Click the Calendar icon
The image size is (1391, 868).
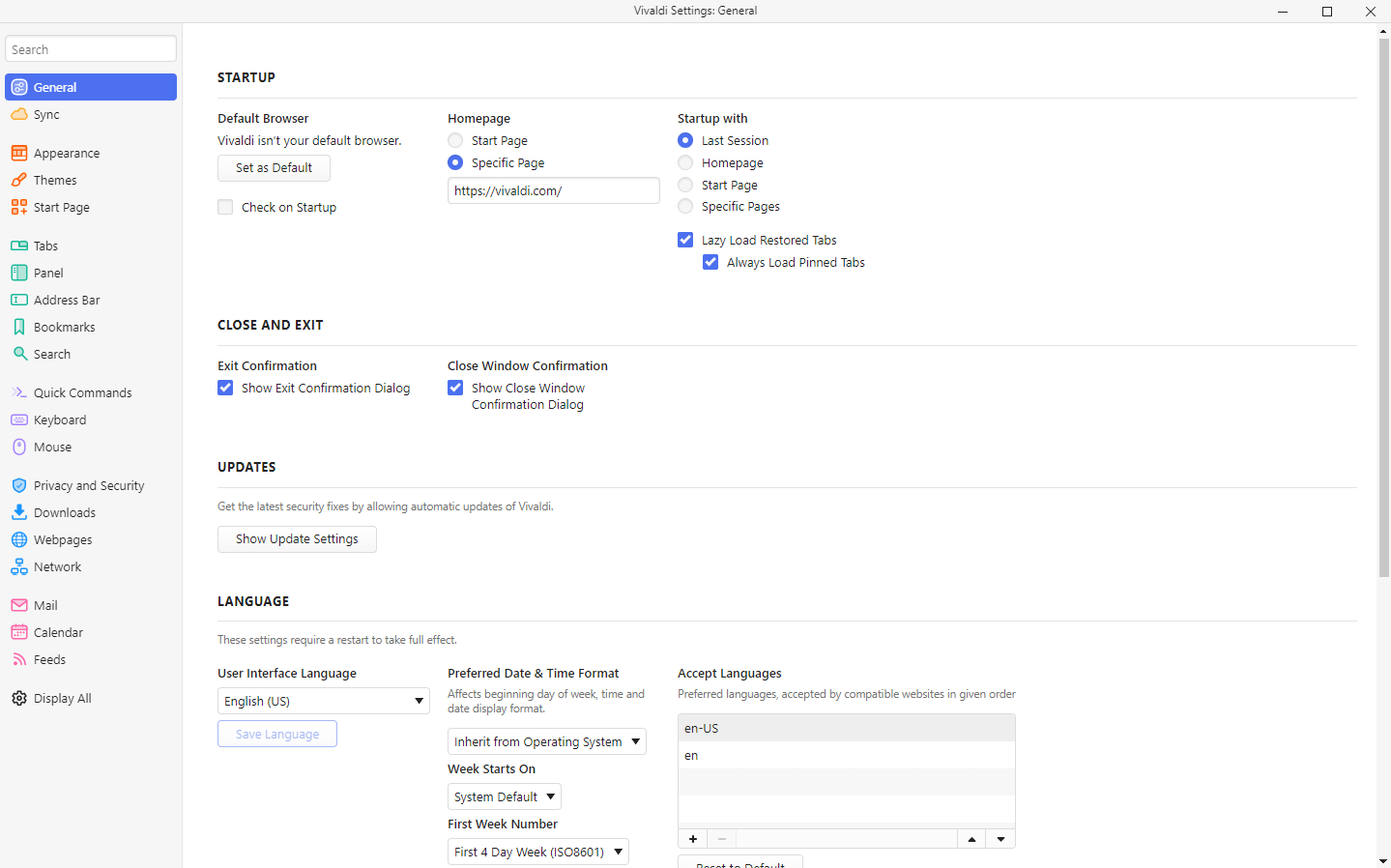pos(19,632)
